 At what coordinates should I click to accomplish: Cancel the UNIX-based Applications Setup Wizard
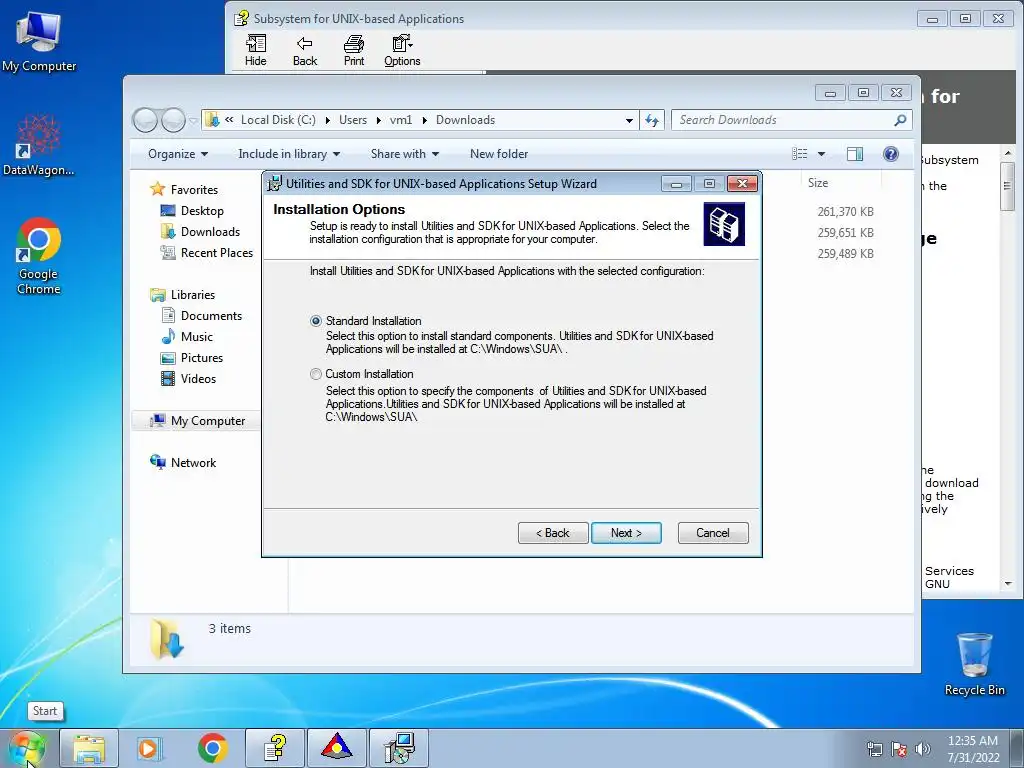tap(713, 533)
